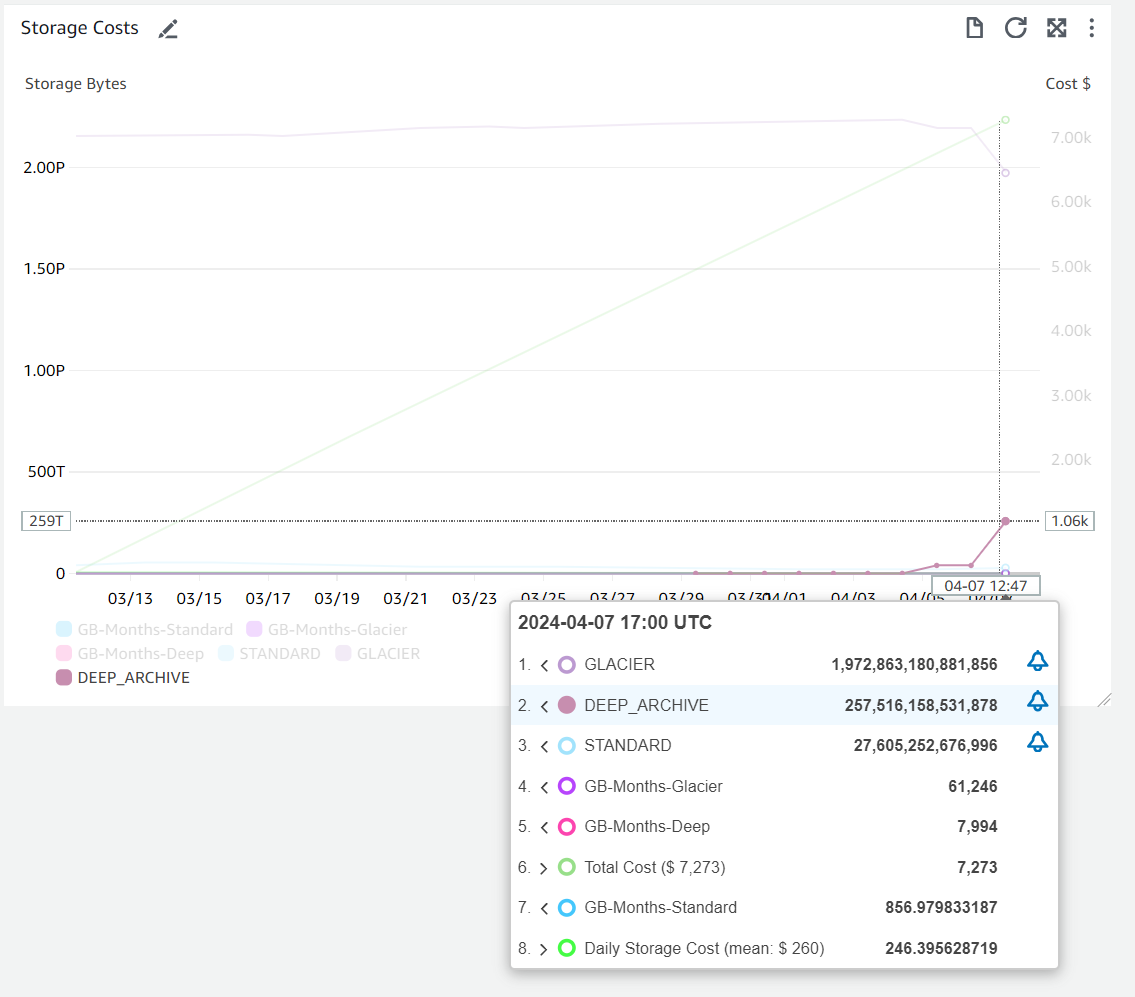
Task: Click the Storage Bytes axis title
Action: click(76, 84)
